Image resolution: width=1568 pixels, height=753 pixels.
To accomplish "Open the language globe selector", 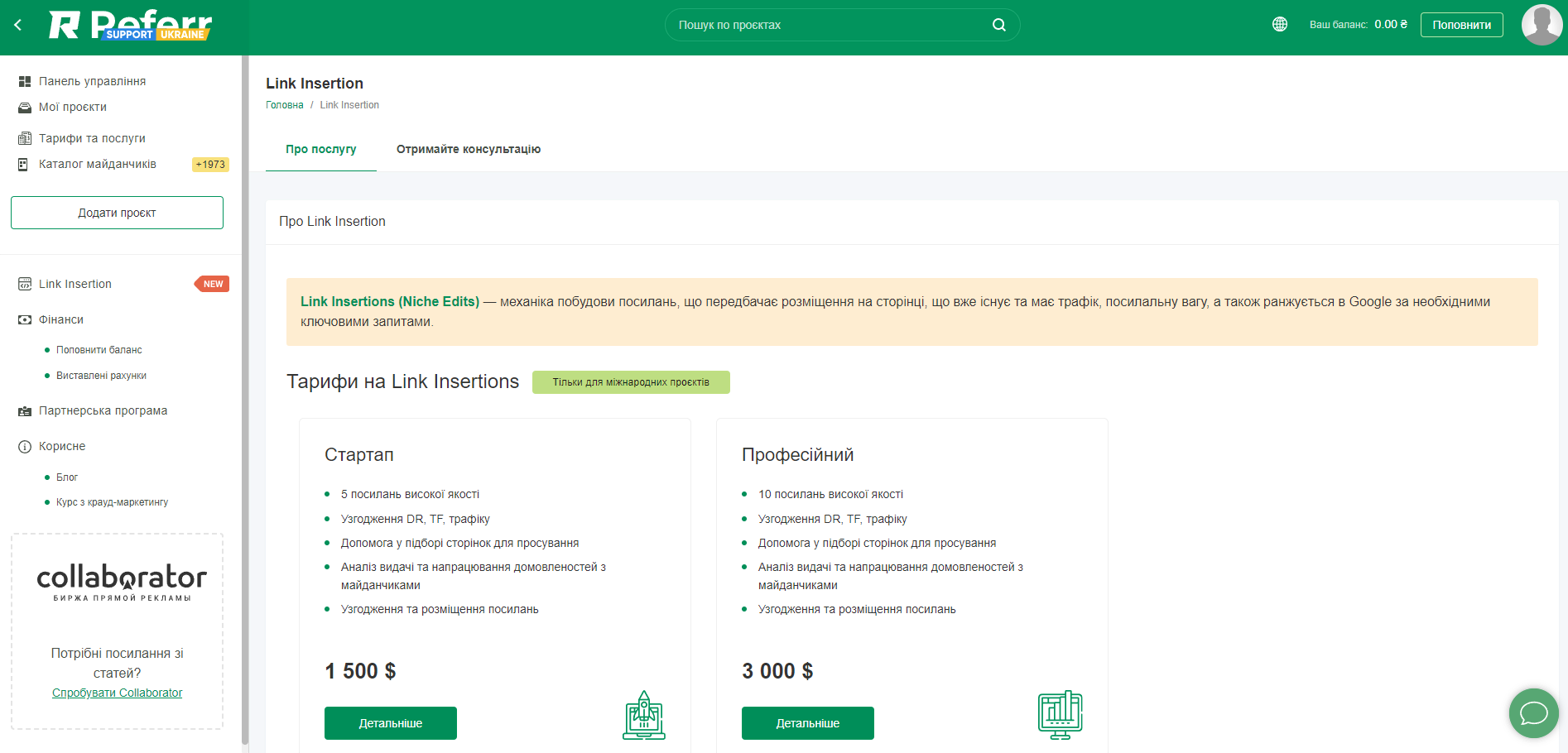I will (x=1280, y=24).
